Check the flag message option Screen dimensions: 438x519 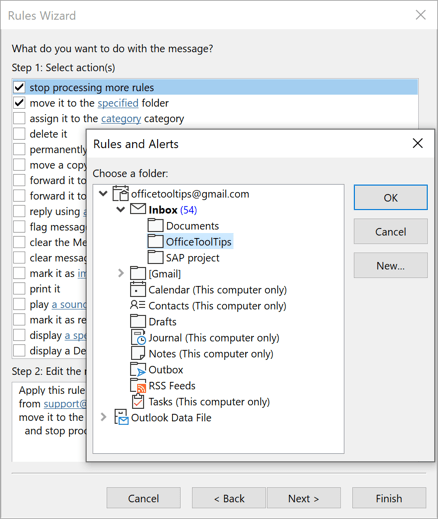coord(19,227)
